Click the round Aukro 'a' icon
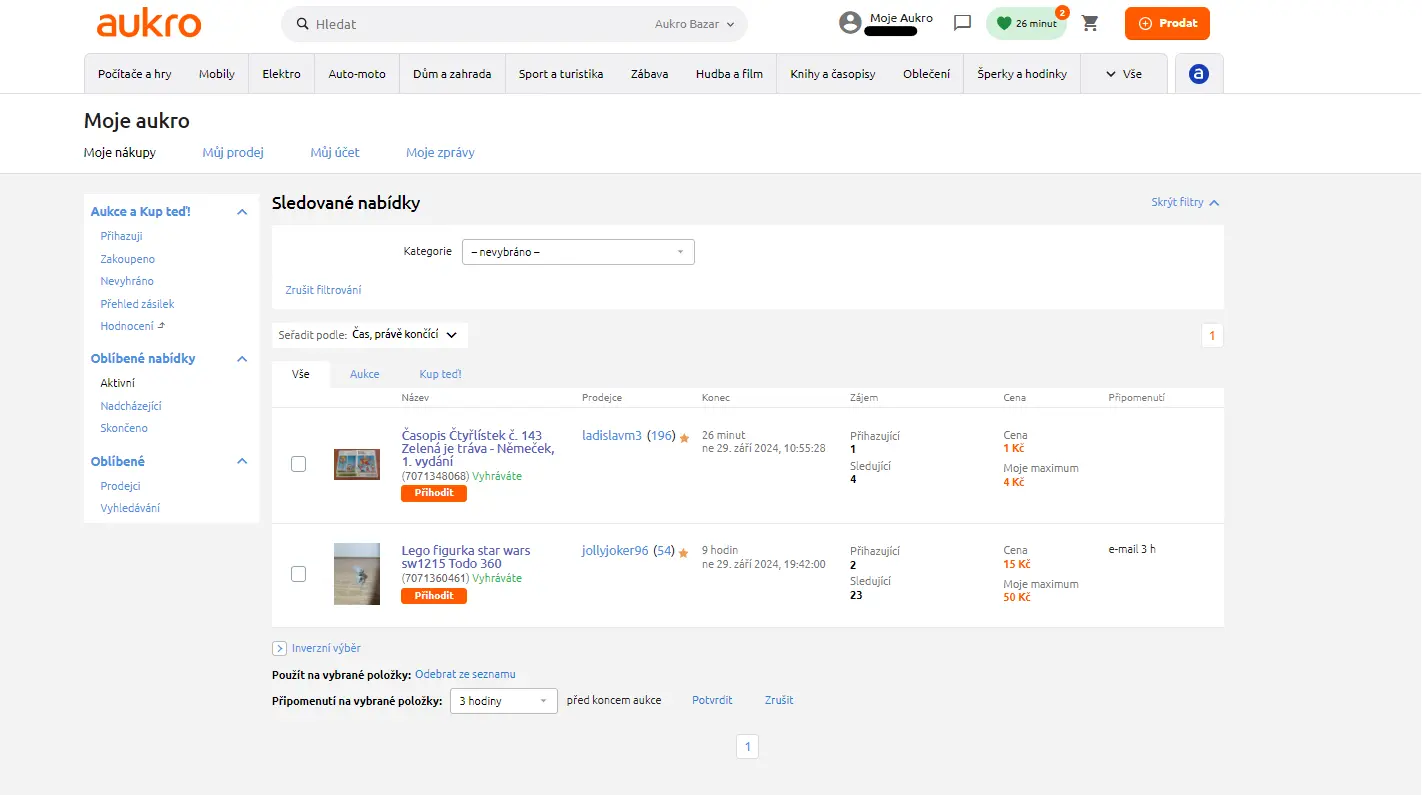This screenshot has height=795, width=1422. click(1199, 74)
